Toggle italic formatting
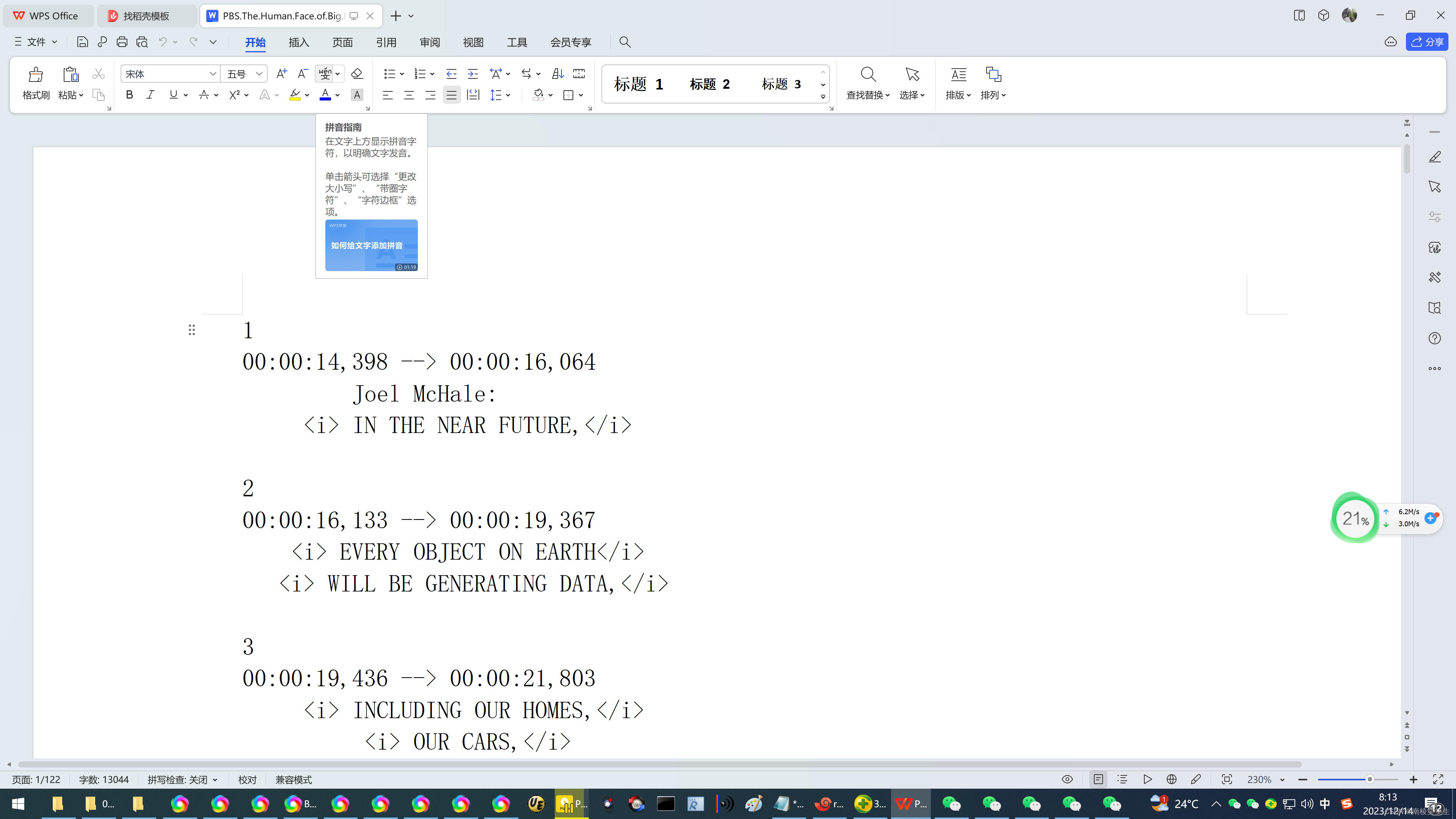1456x819 pixels. [x=151, y=95]
